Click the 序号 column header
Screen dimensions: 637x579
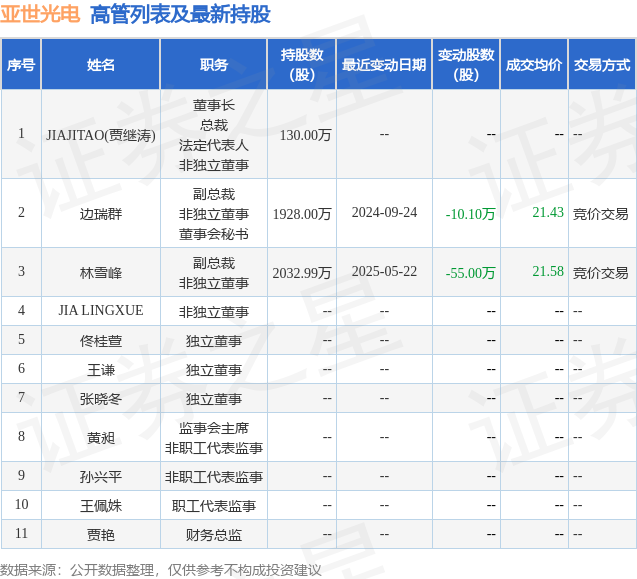[20, 65]
